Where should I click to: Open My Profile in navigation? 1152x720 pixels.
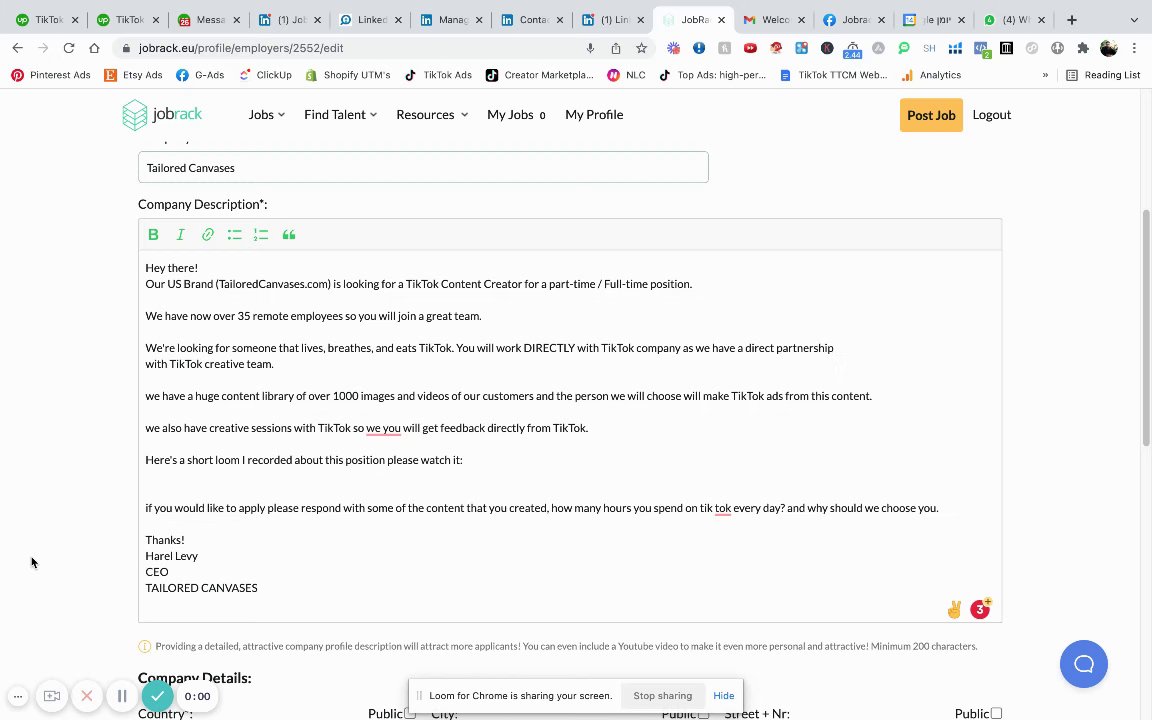click(594, 115)
